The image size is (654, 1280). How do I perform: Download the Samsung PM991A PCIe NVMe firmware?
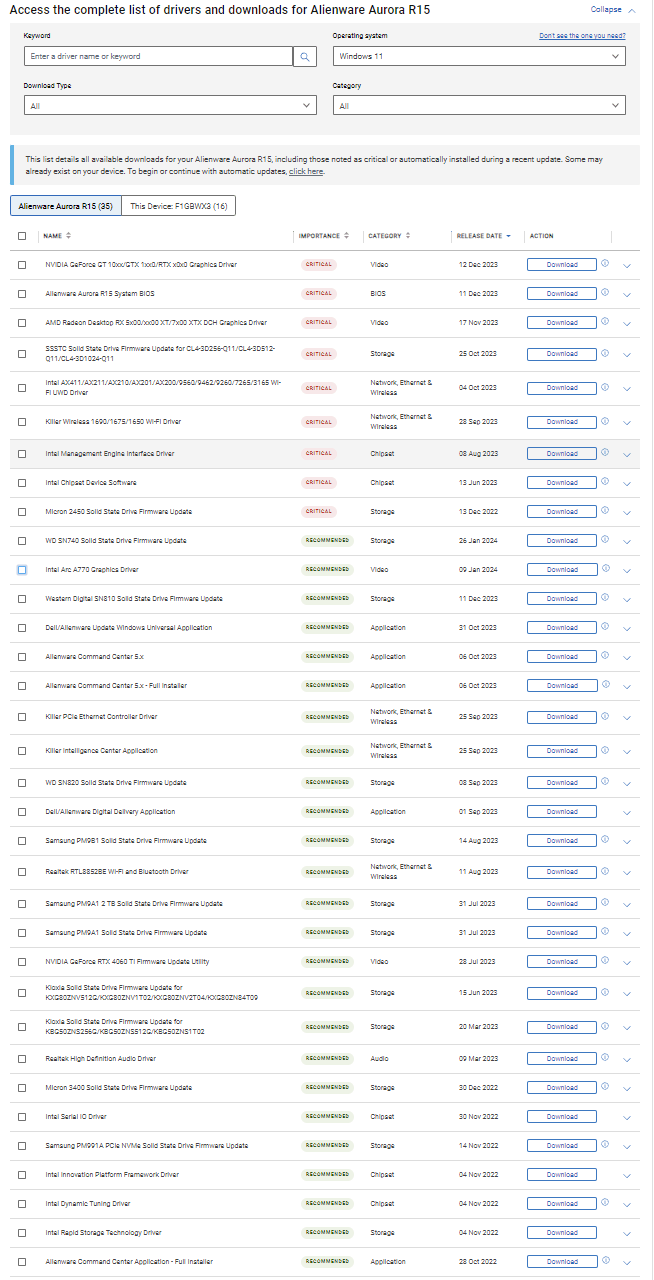pos(562,1145)
